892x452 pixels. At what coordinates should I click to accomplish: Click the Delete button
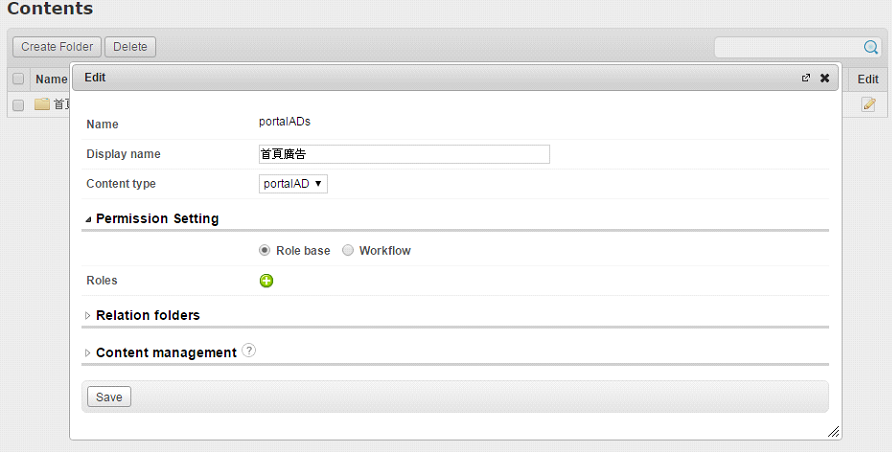[130, 47]
